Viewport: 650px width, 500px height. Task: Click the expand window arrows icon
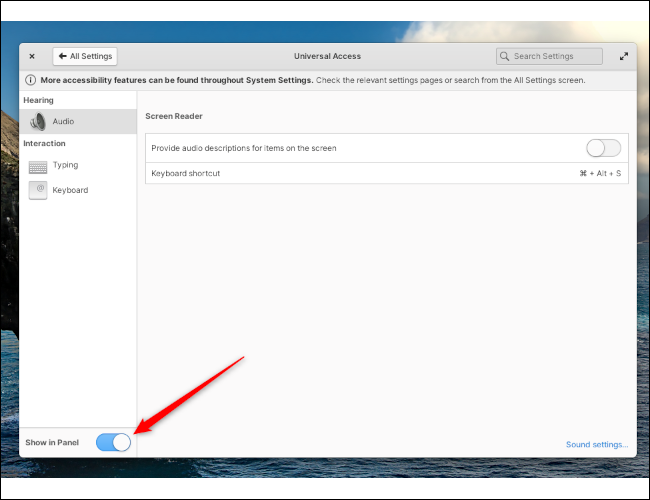tap(624, 57)
